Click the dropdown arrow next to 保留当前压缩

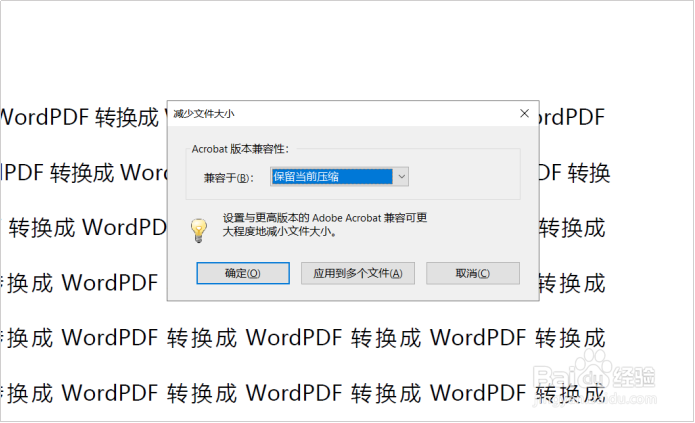[x=401, y=176]
